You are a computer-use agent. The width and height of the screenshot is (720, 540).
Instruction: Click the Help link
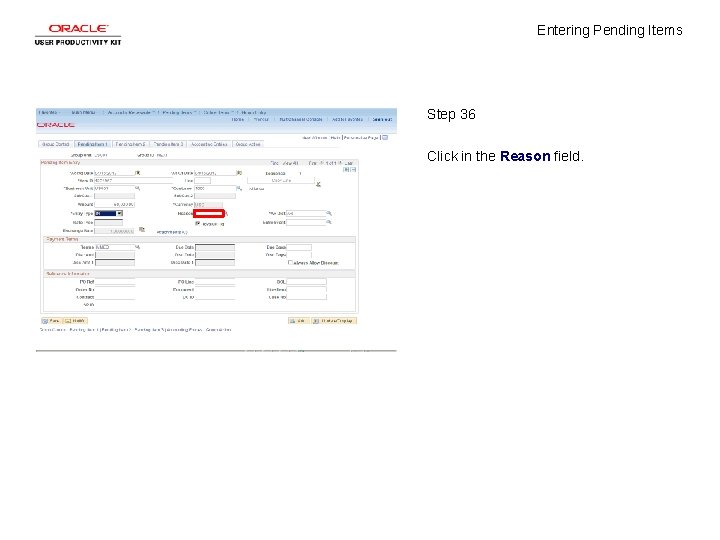(x=335, y=138)
